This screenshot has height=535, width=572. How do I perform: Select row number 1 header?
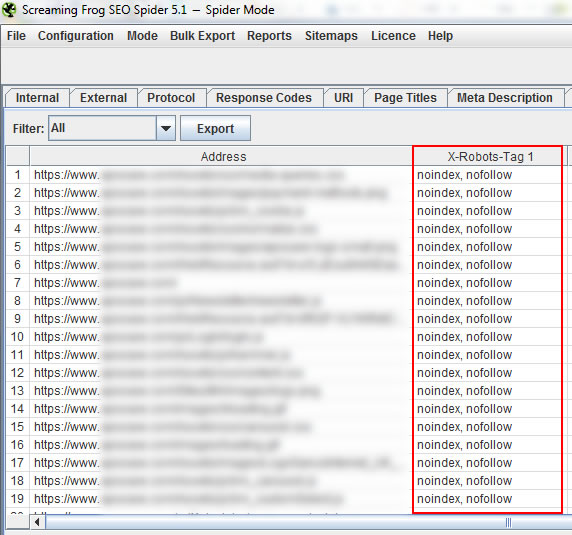point(18,175)
